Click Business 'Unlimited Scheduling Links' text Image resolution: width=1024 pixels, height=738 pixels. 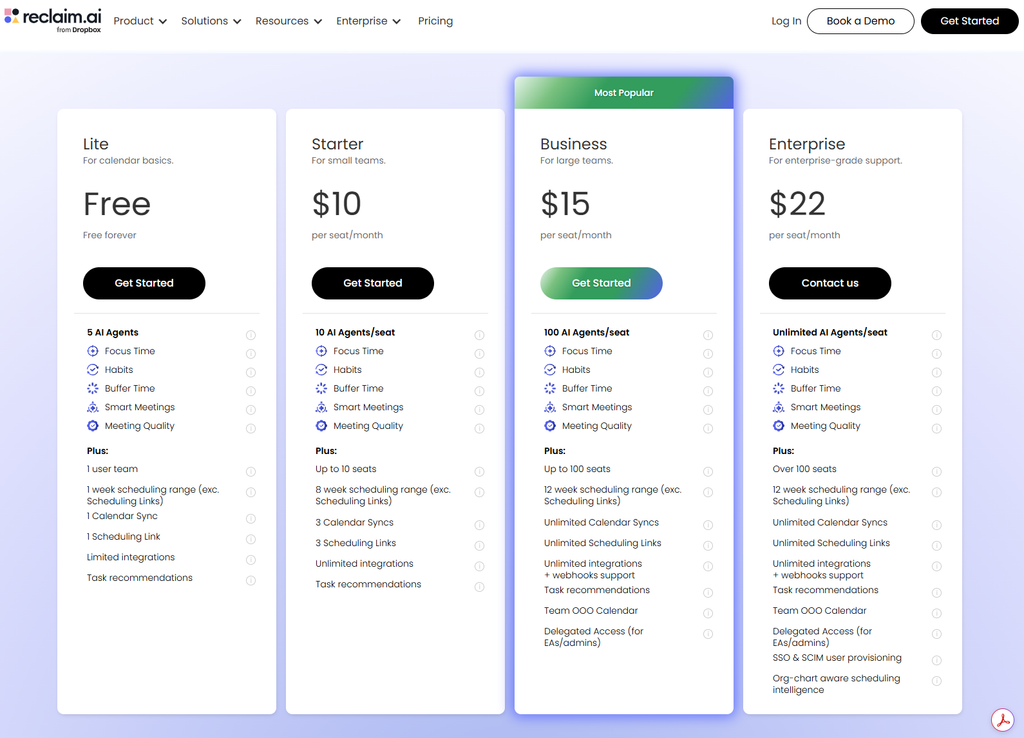coord(603,543)
